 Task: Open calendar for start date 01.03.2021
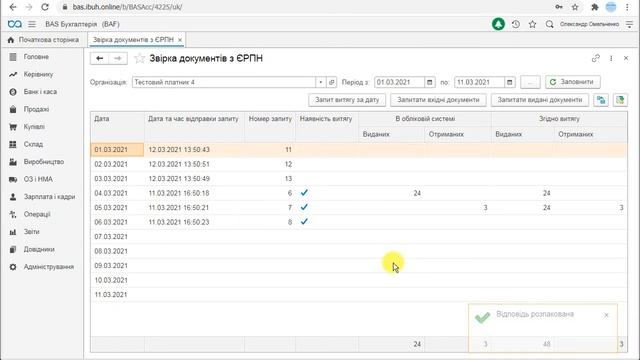[430, 82]
